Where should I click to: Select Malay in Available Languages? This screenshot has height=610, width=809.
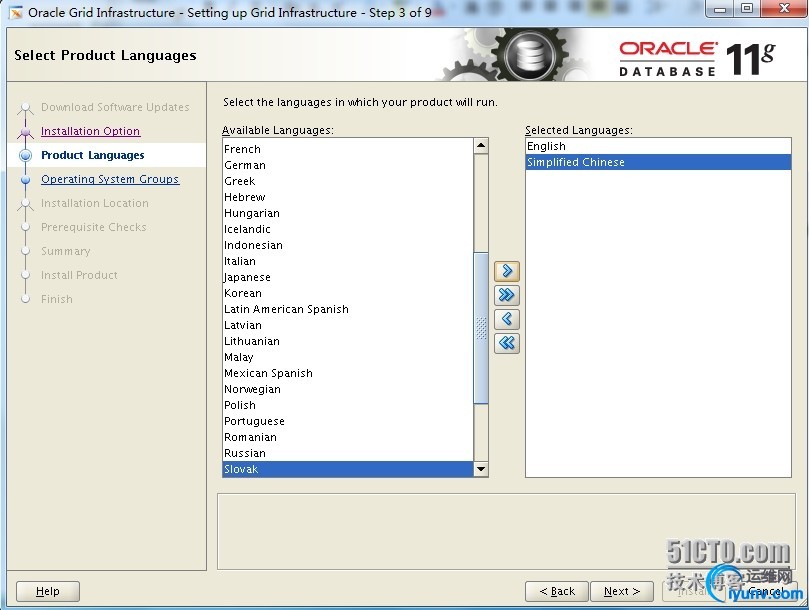point(348,357)
